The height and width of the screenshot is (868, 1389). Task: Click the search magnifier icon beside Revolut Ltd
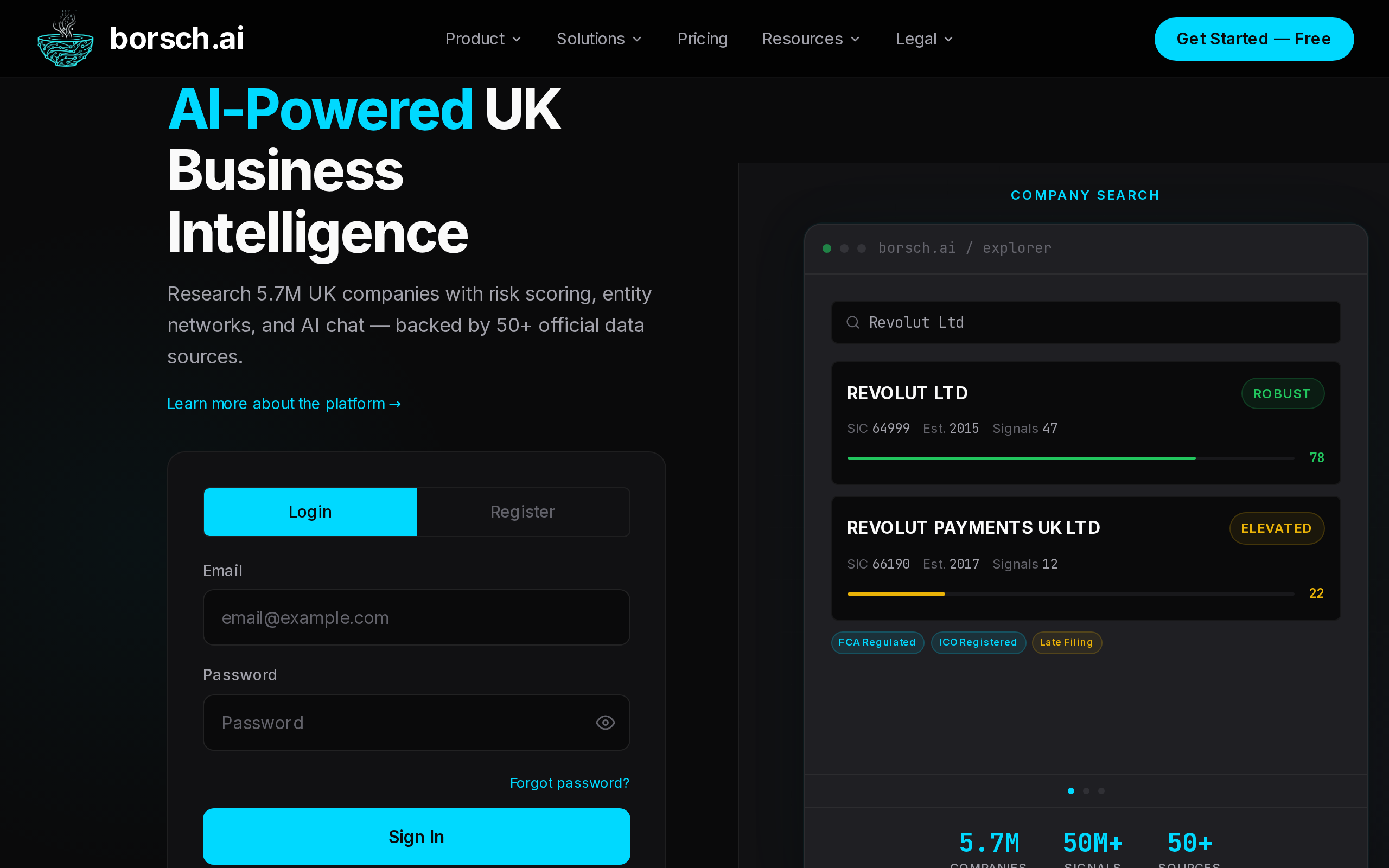(853, 323)
